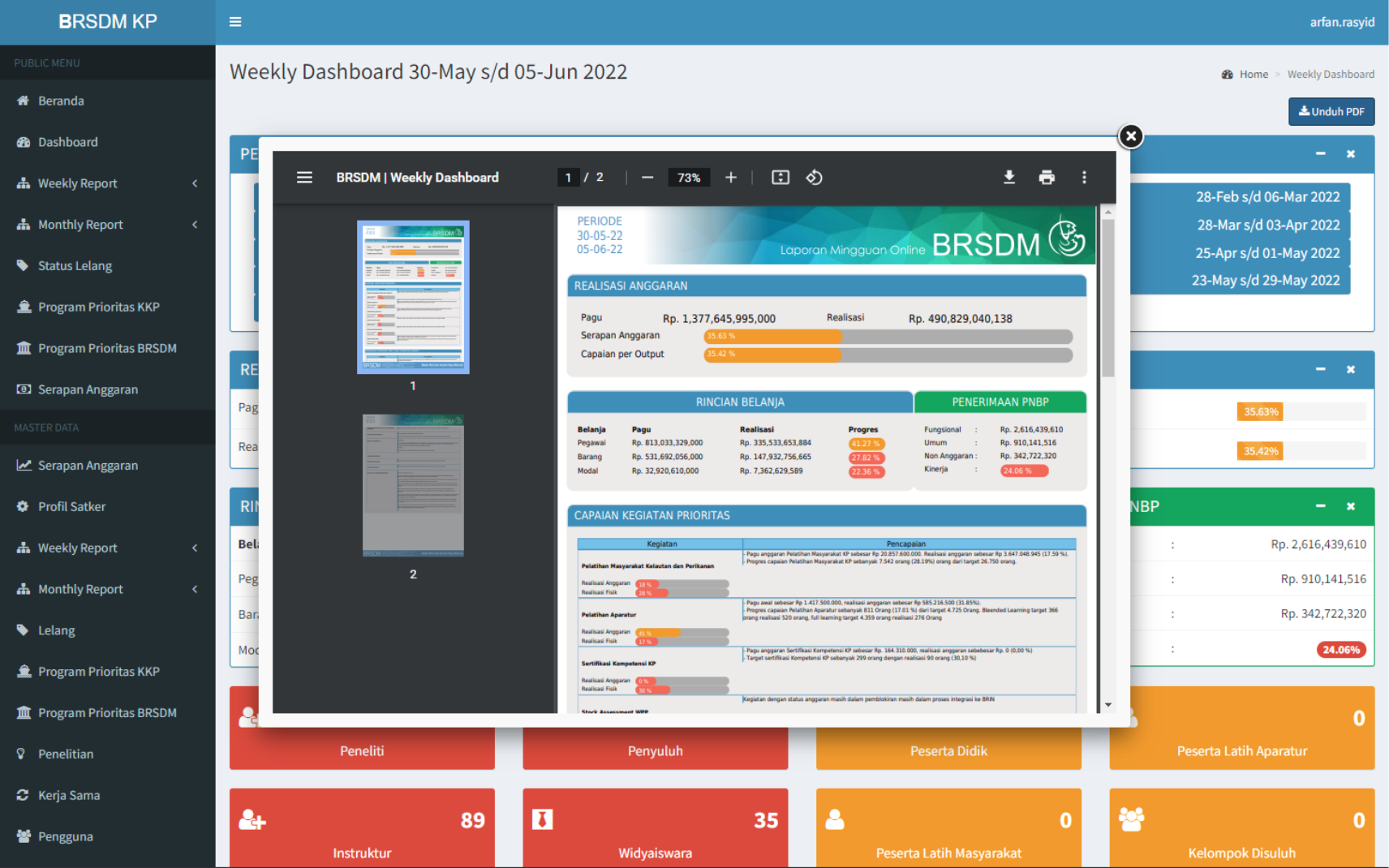Expand the Weekly Report public menu
Viewport: 1389px width, 868px height.
click(x=107, y=183)
